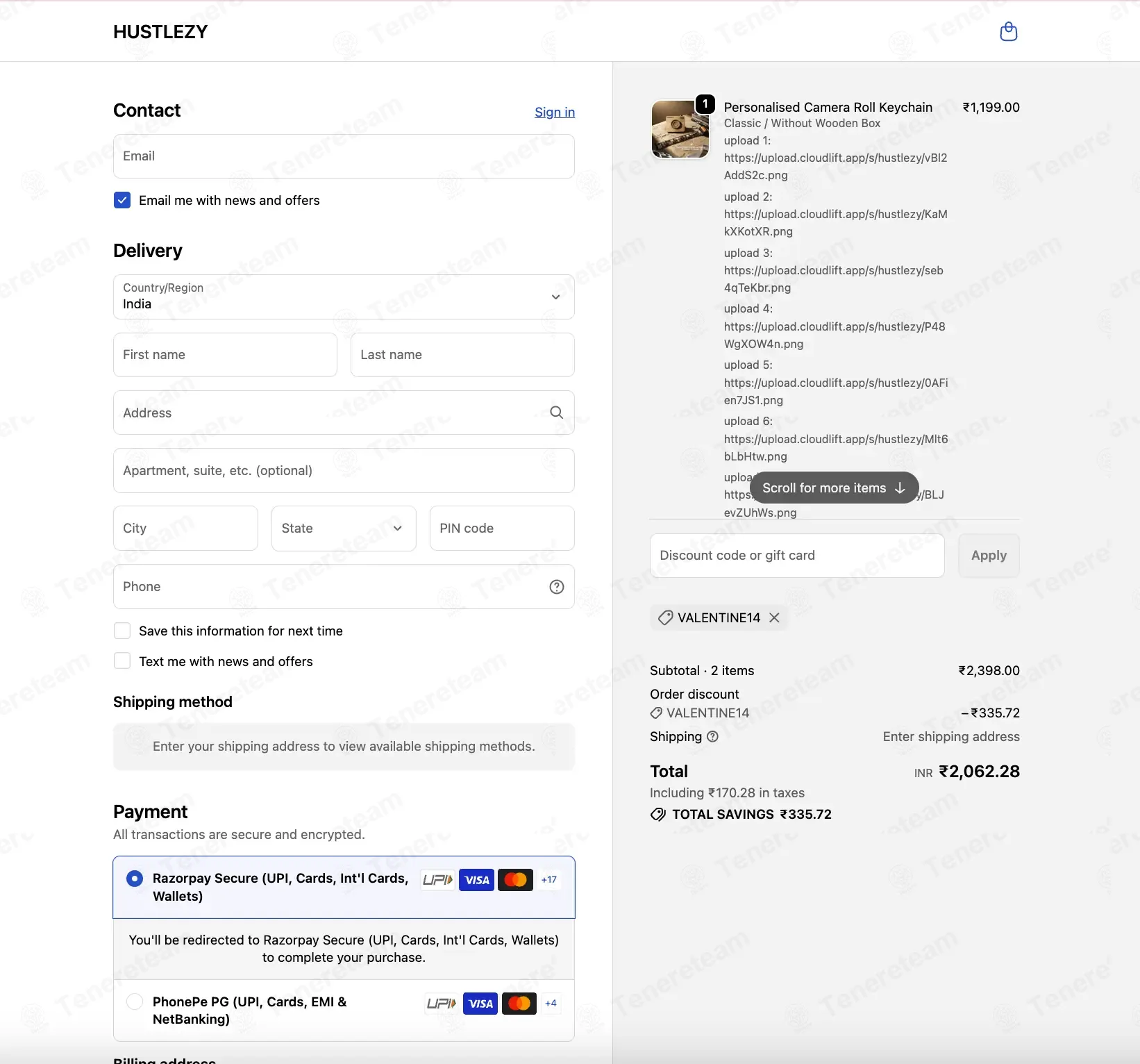Focus the PIN code field

click(502, 529)
